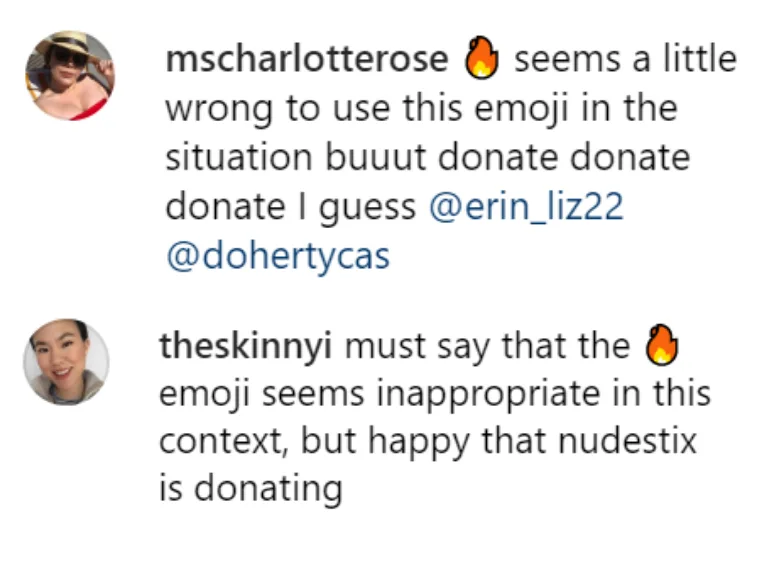762x574 pixels.
Task: Click "wrong to use this emoji in the" line
Action: coord(422,110)
